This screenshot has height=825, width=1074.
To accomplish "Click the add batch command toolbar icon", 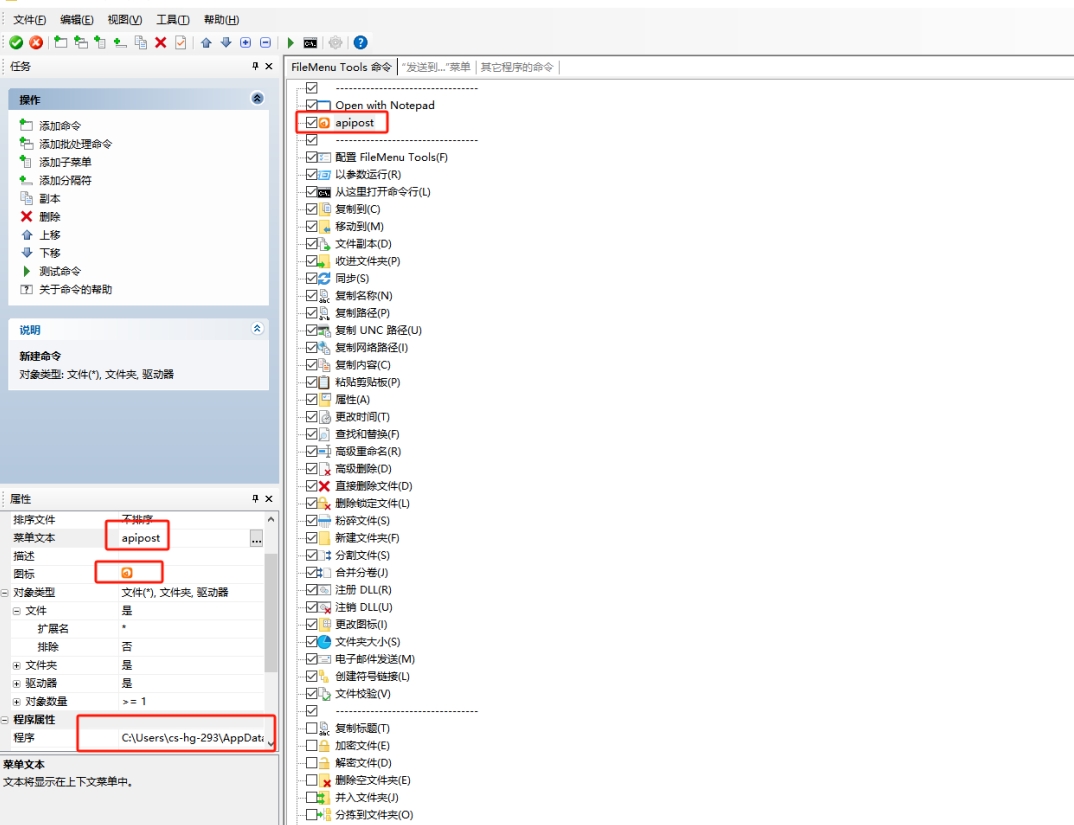I will coord(80,42).
